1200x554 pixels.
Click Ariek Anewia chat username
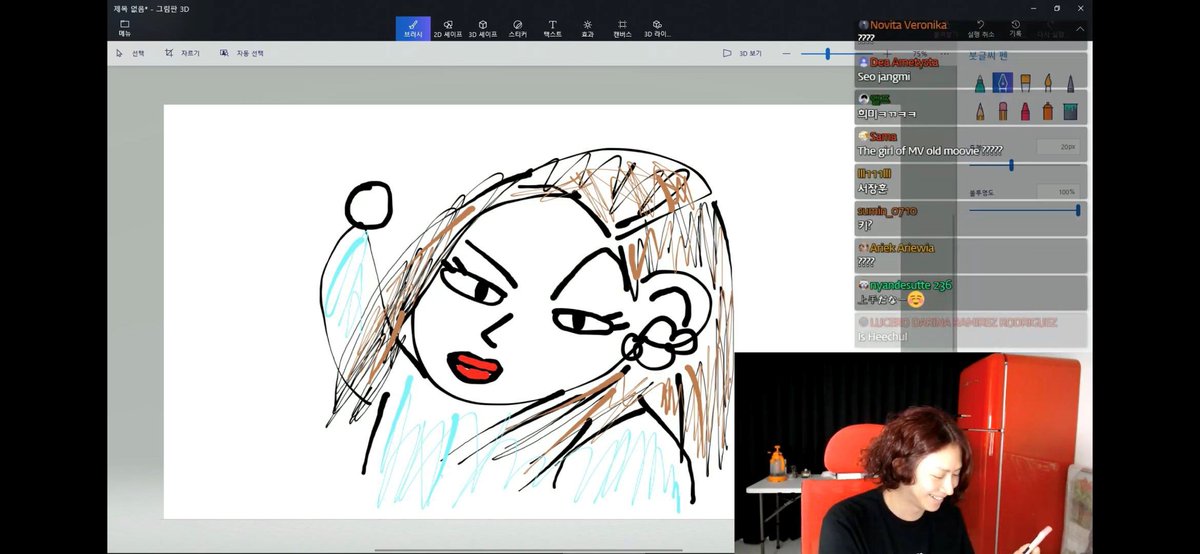[901, 247]
